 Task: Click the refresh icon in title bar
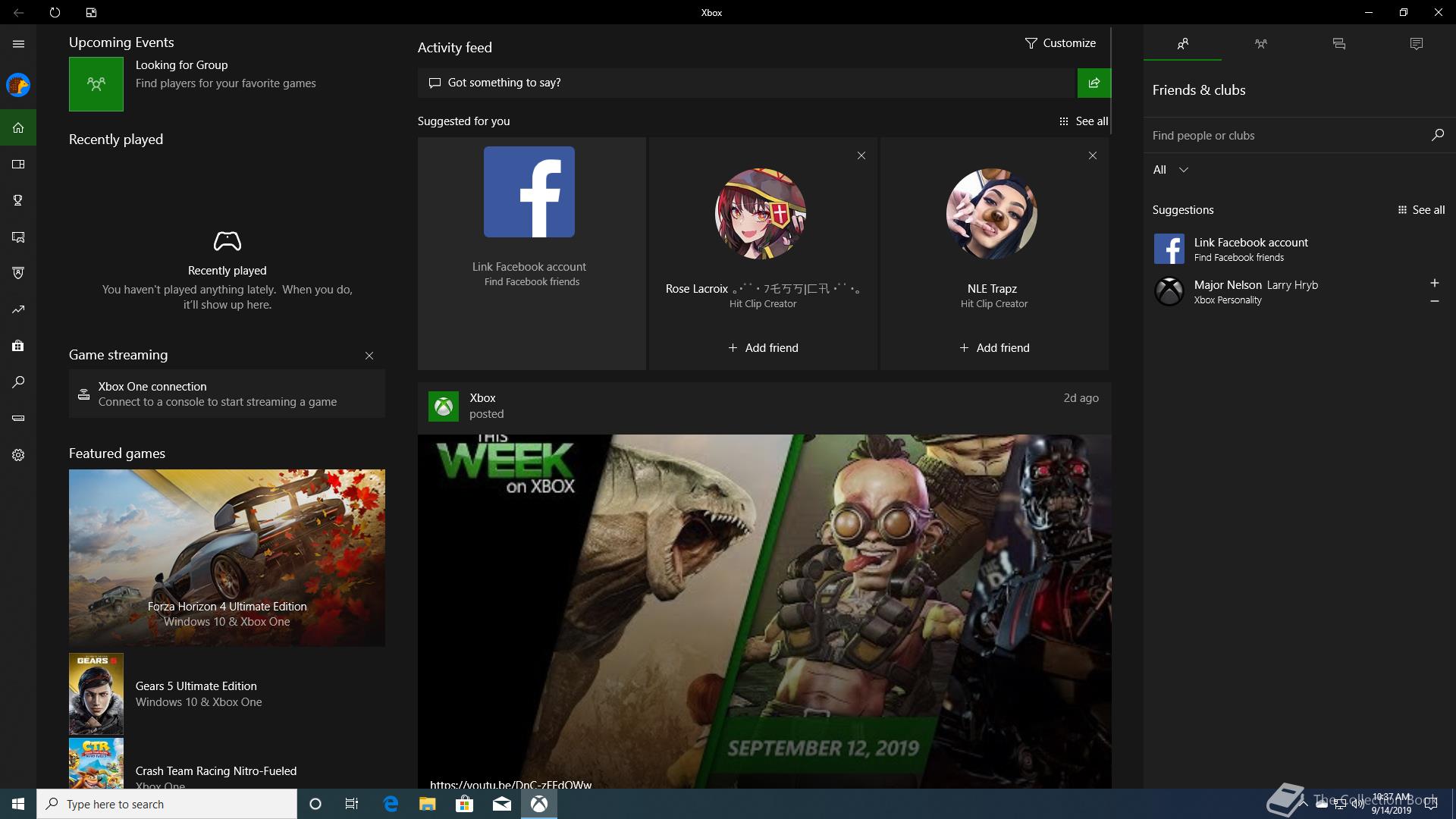pos(55,12)
